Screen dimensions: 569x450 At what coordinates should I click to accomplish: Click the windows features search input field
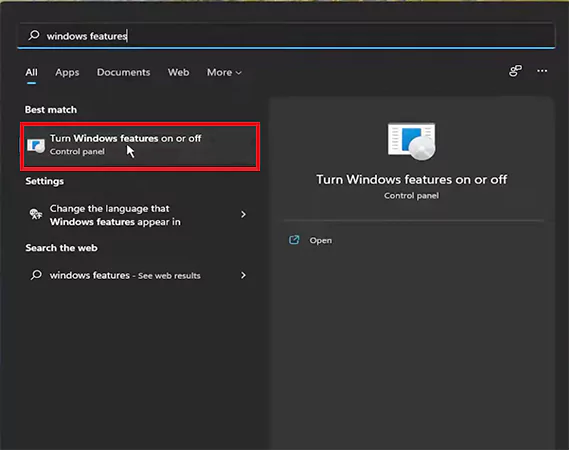coord(286,36)
